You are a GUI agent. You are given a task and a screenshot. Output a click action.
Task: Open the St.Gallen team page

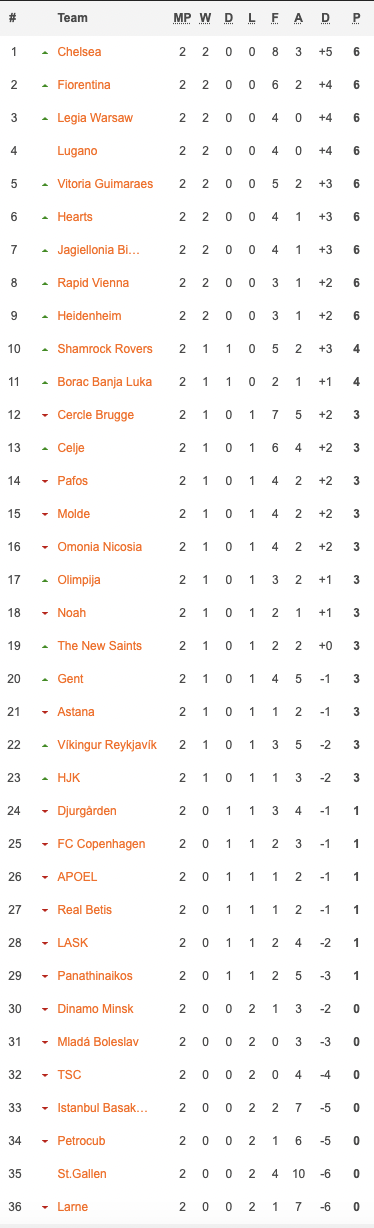point(82,1174)
